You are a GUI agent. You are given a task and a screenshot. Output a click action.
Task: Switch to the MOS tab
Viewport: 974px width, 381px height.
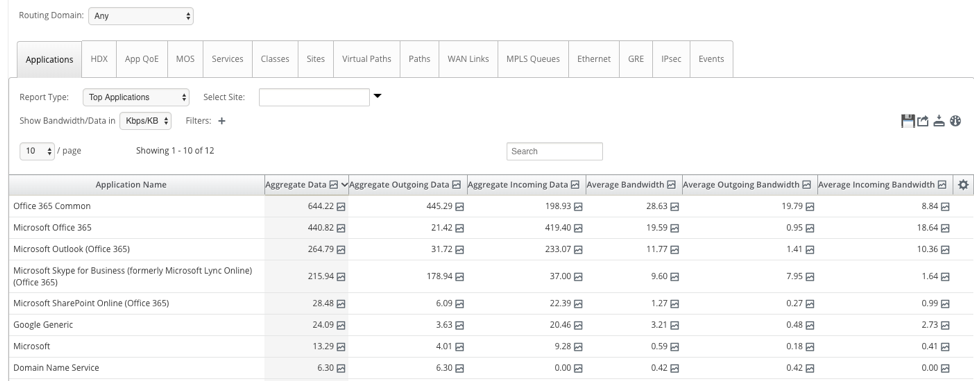(x=185, y=59)
